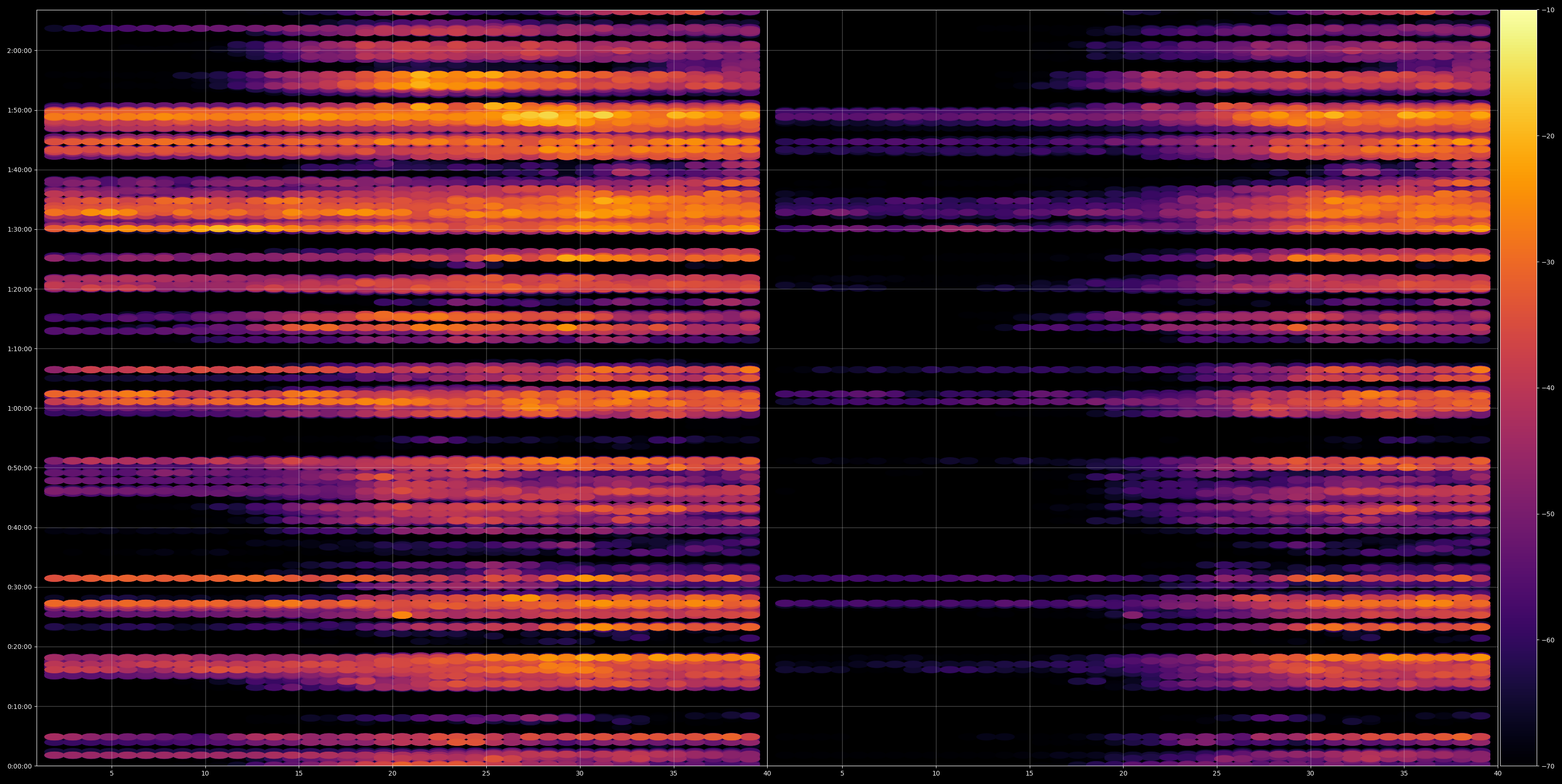Select x-axis label 30 of the right heatmap
Image resolution: width=1562 pixels, height=784 pixels.
pyautogui.click(x=1310, y=774)
